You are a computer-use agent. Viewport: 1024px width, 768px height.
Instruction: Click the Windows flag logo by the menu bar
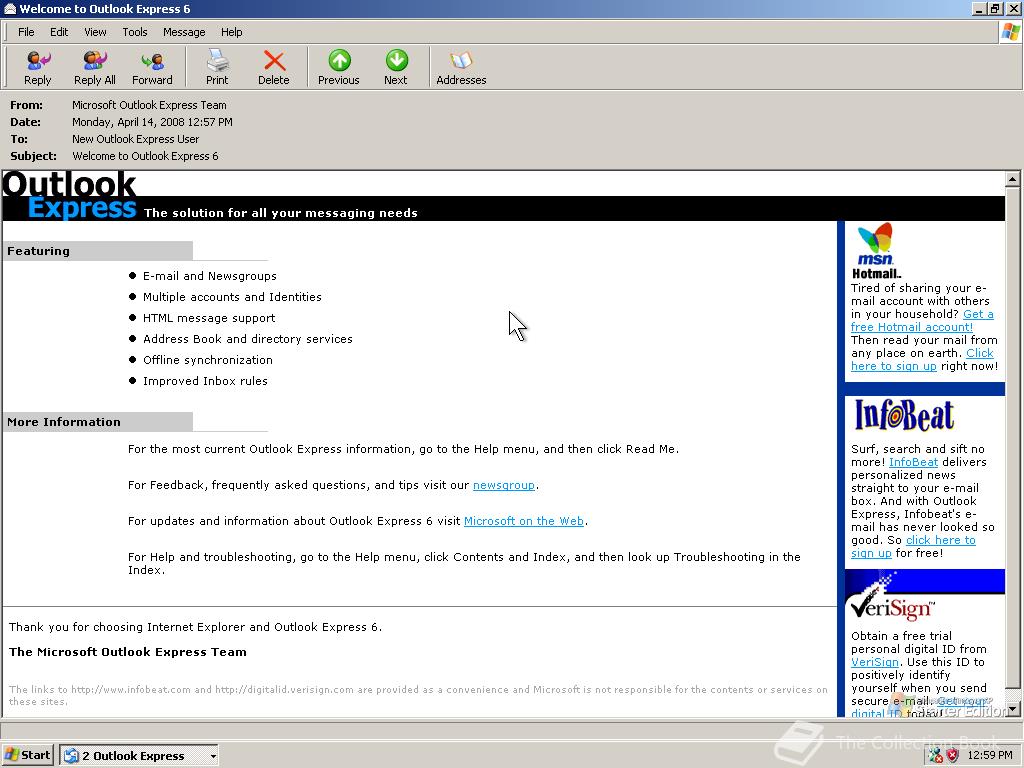[1010, 32]
